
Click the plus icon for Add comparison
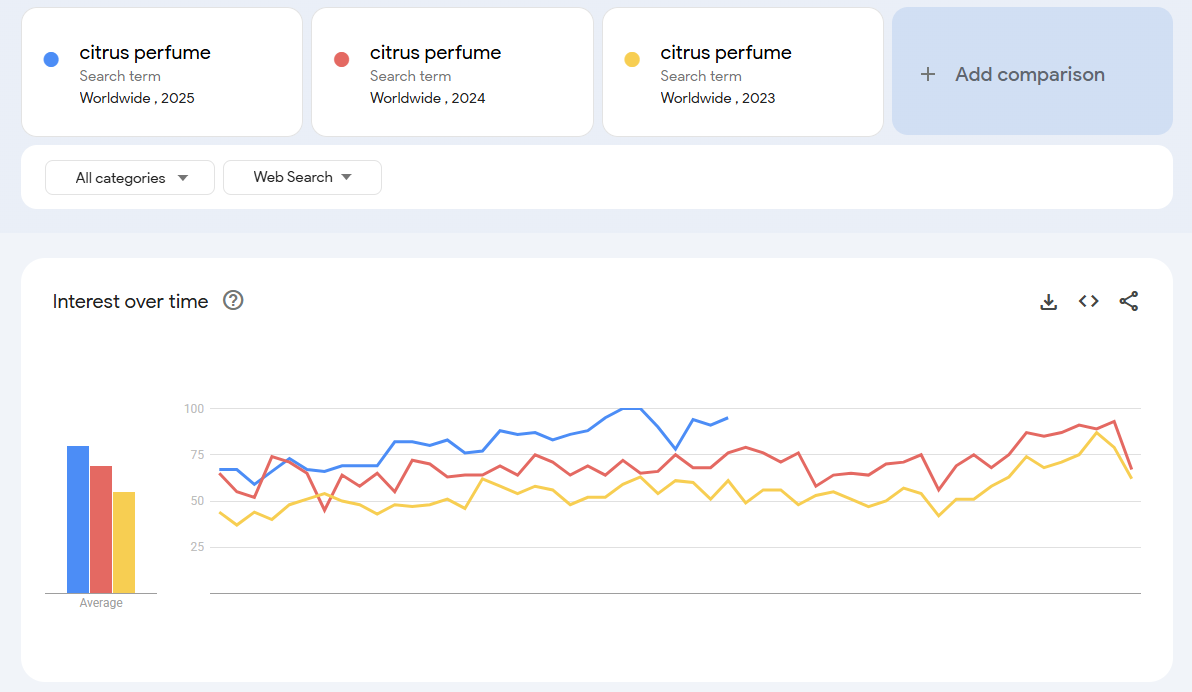pos(927,75)
